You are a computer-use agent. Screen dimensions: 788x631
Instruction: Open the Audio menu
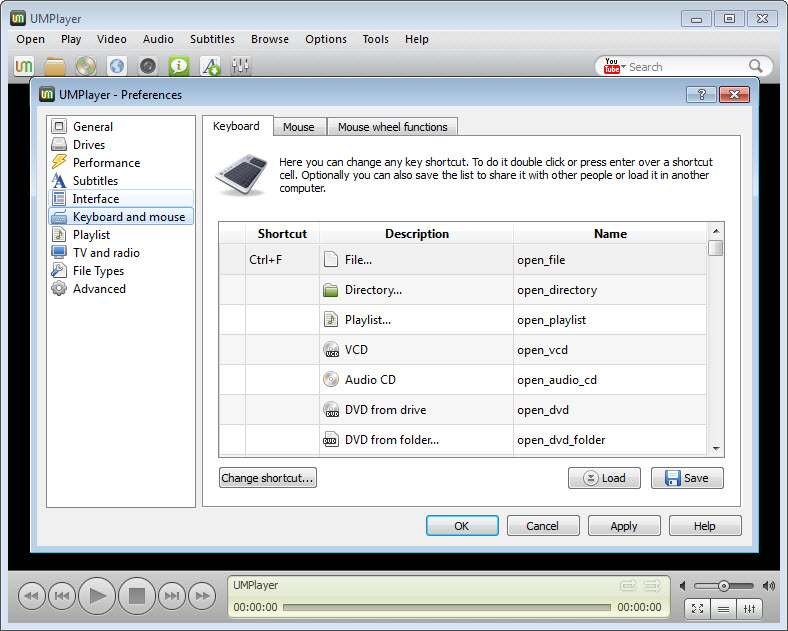coord(158,39)
